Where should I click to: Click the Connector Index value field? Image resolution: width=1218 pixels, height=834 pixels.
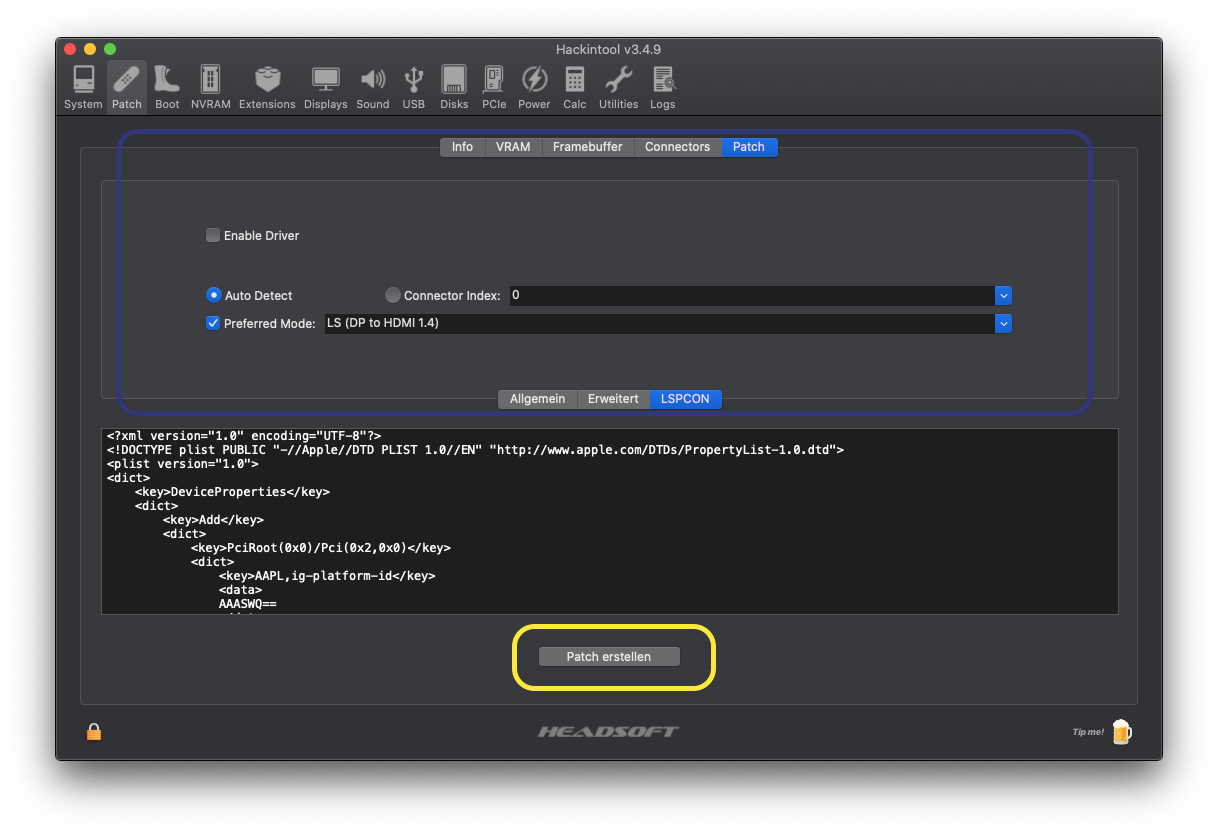coord(752,295)
